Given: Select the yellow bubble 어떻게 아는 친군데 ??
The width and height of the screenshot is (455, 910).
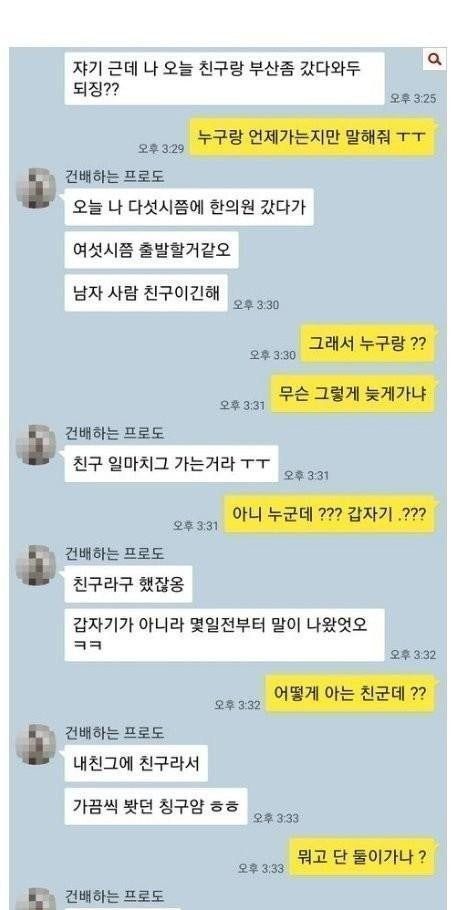Looking at the screenshot, I should 351,694.
